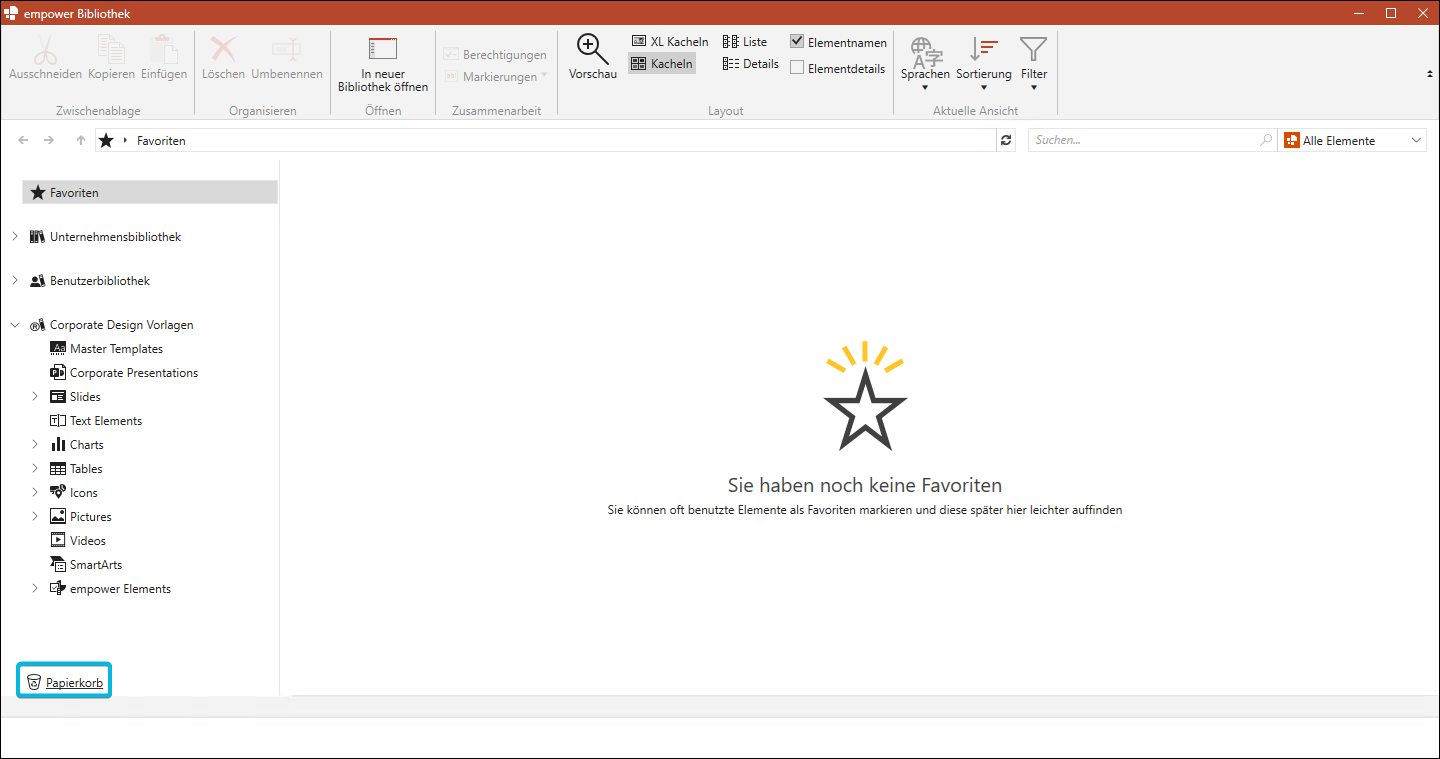Go up one level arrow

[x=81, y=141]
